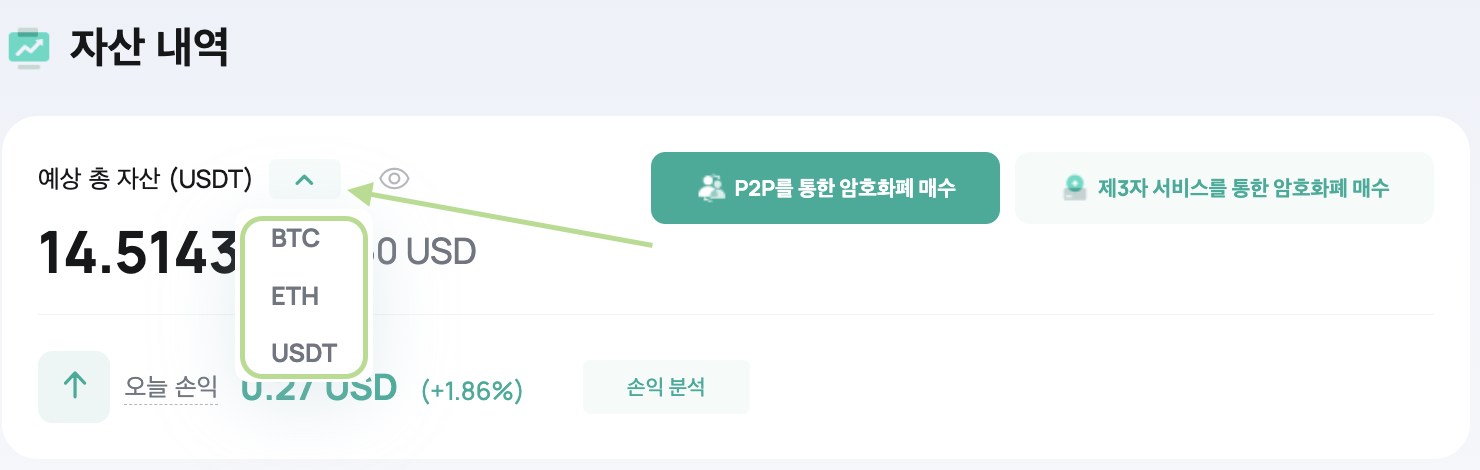Viewport: 1480px width, 470px height.
Task: Click the icon in the 제3자 서비스 button
Action: click(1076, 188)
